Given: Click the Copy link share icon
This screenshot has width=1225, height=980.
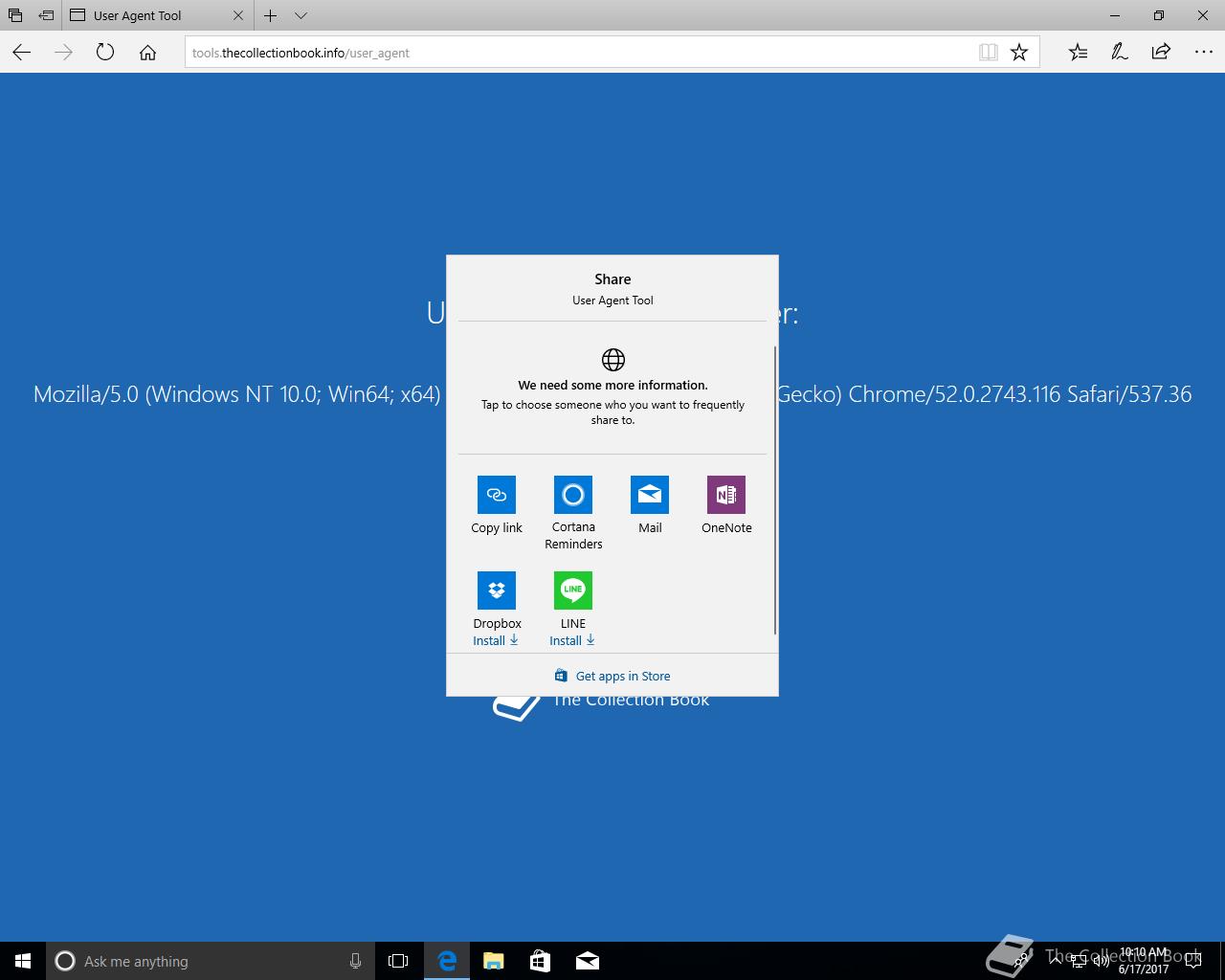Looking at the screenshot, I should tap(497, 495).
